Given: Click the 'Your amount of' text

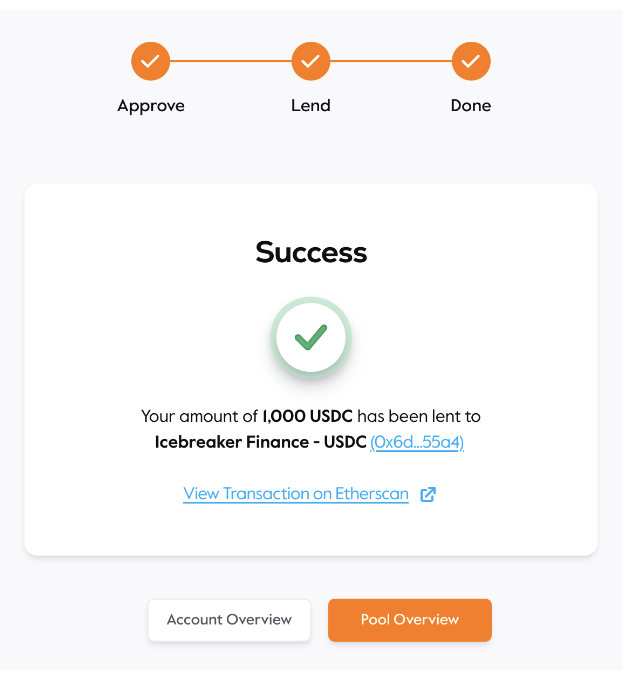Looking at the screenshot, I should [x=199, y=416].
